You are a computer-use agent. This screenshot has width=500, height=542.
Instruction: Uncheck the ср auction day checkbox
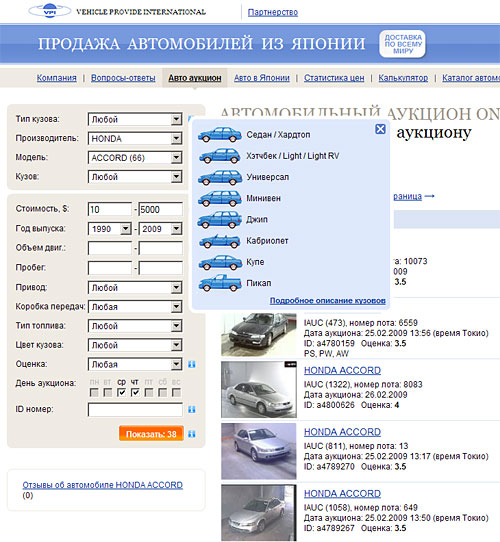(x=121, y=393)
